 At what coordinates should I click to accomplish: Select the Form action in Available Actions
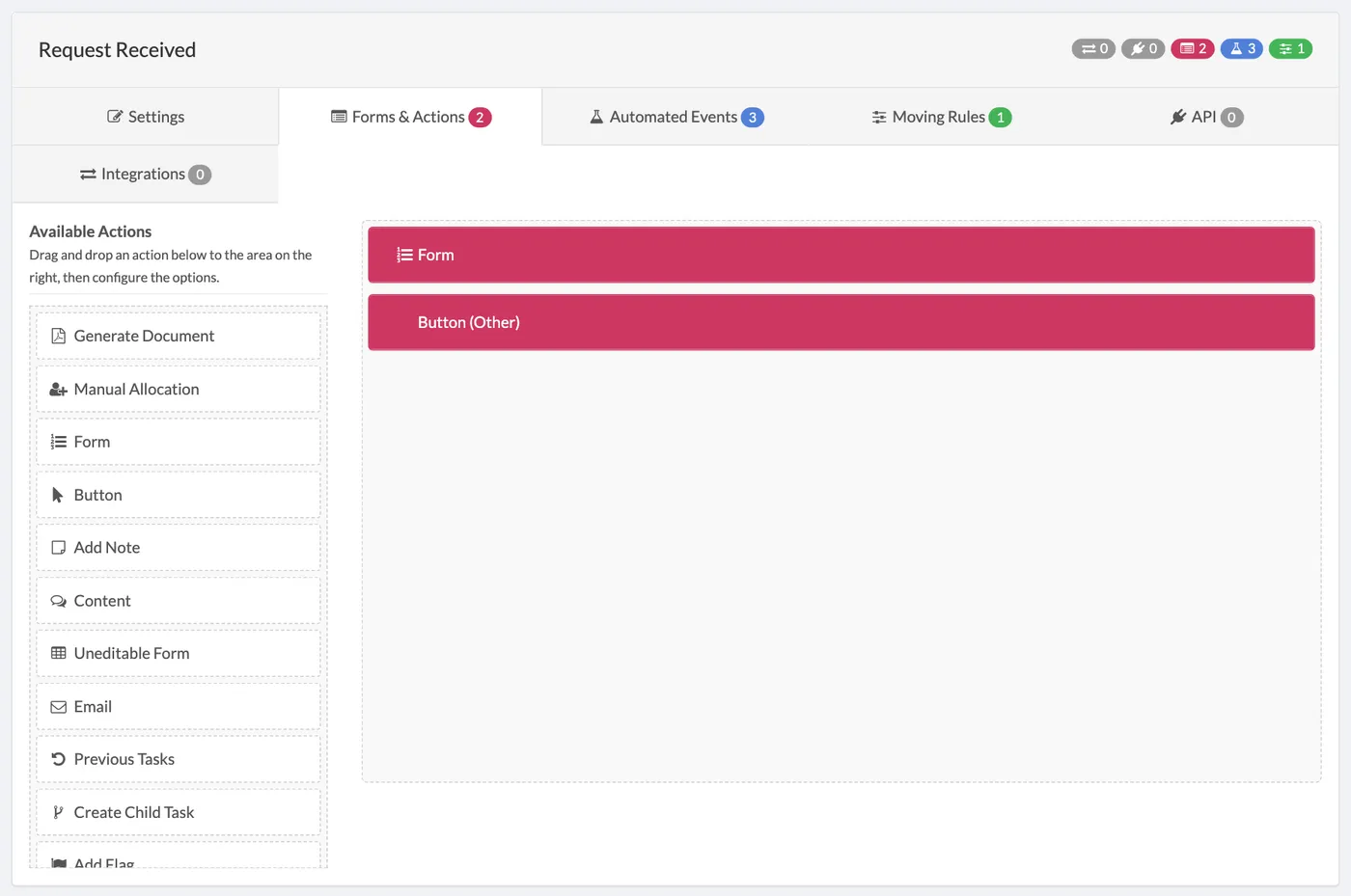[179, 442]
